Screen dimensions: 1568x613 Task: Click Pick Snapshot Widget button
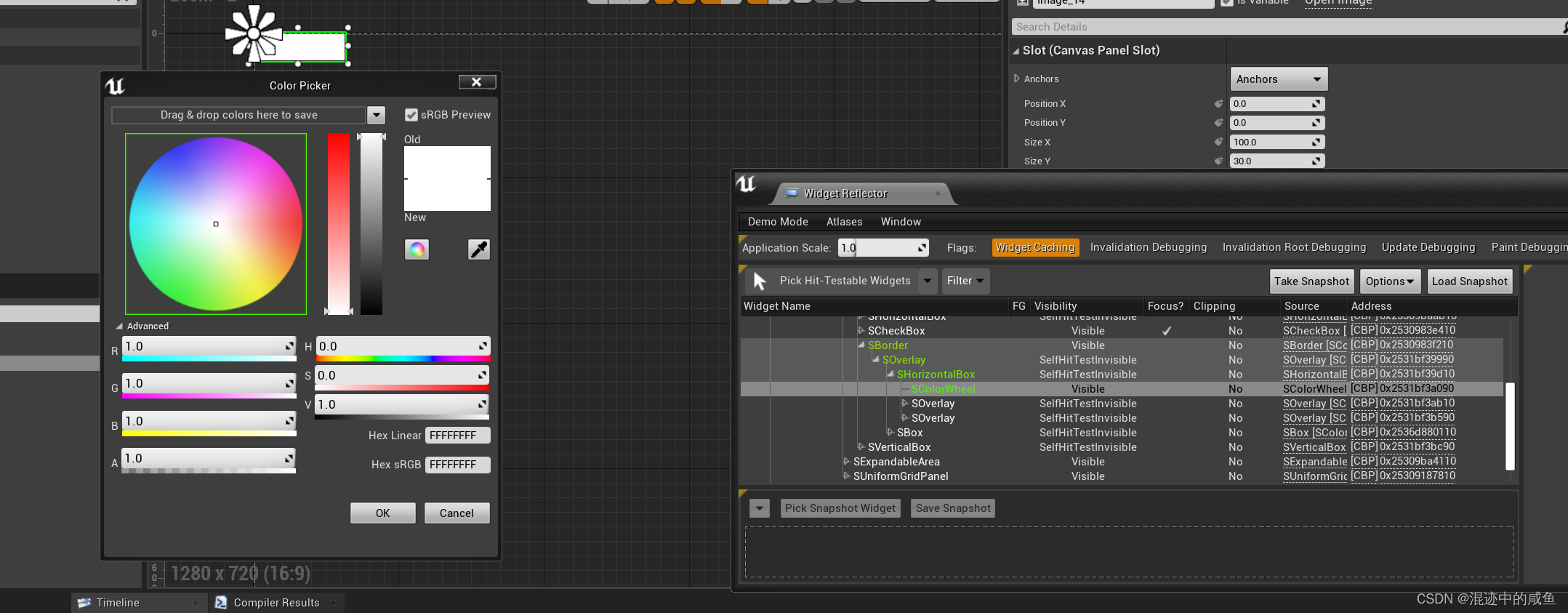(840, 508)
